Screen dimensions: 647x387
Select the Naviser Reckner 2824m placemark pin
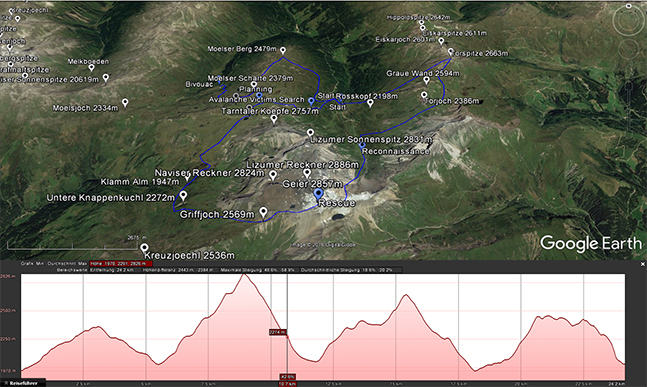pos(273,175)
